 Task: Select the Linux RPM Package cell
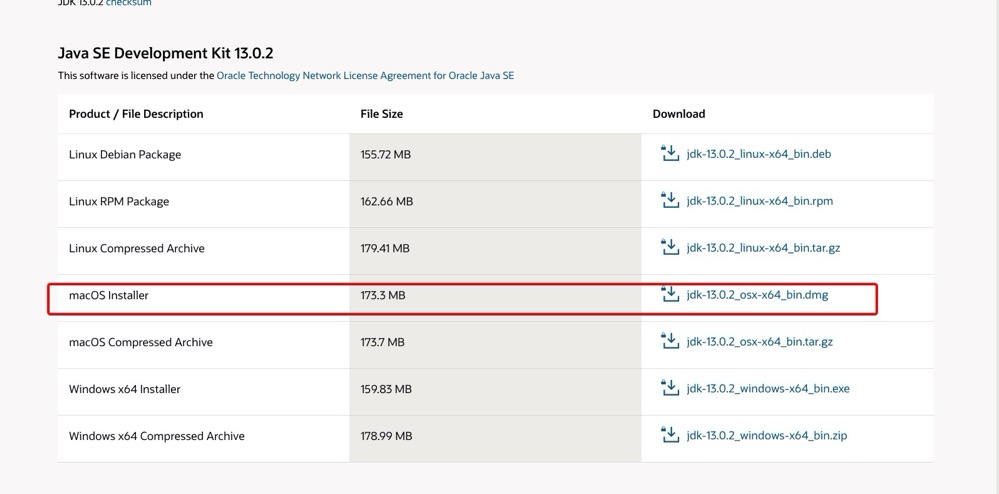(x=119, y=201)
